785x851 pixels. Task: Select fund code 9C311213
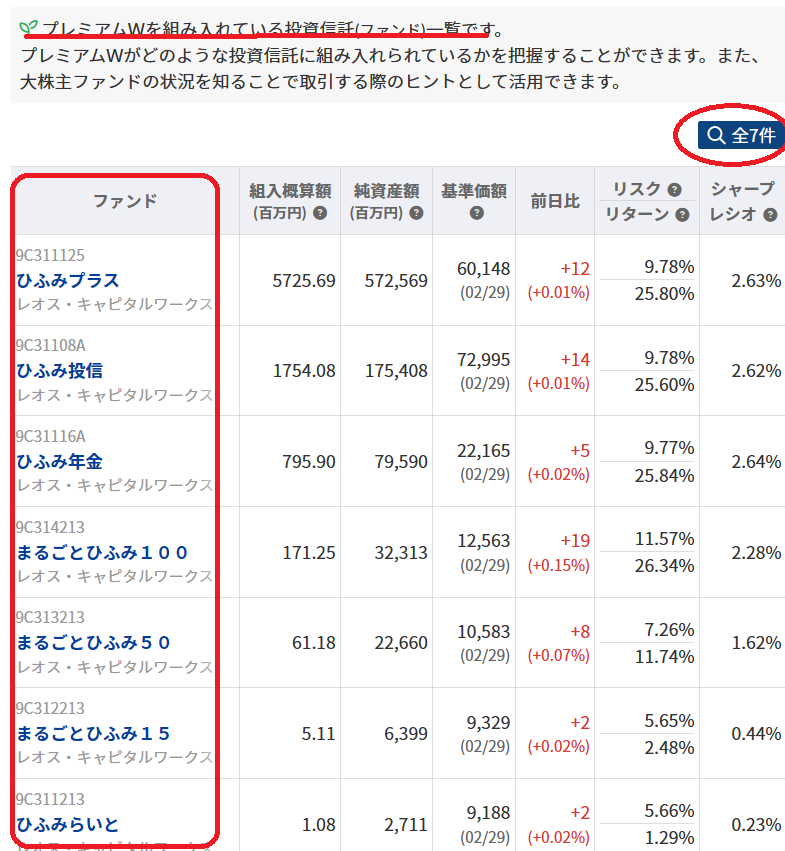pos(50,799)
